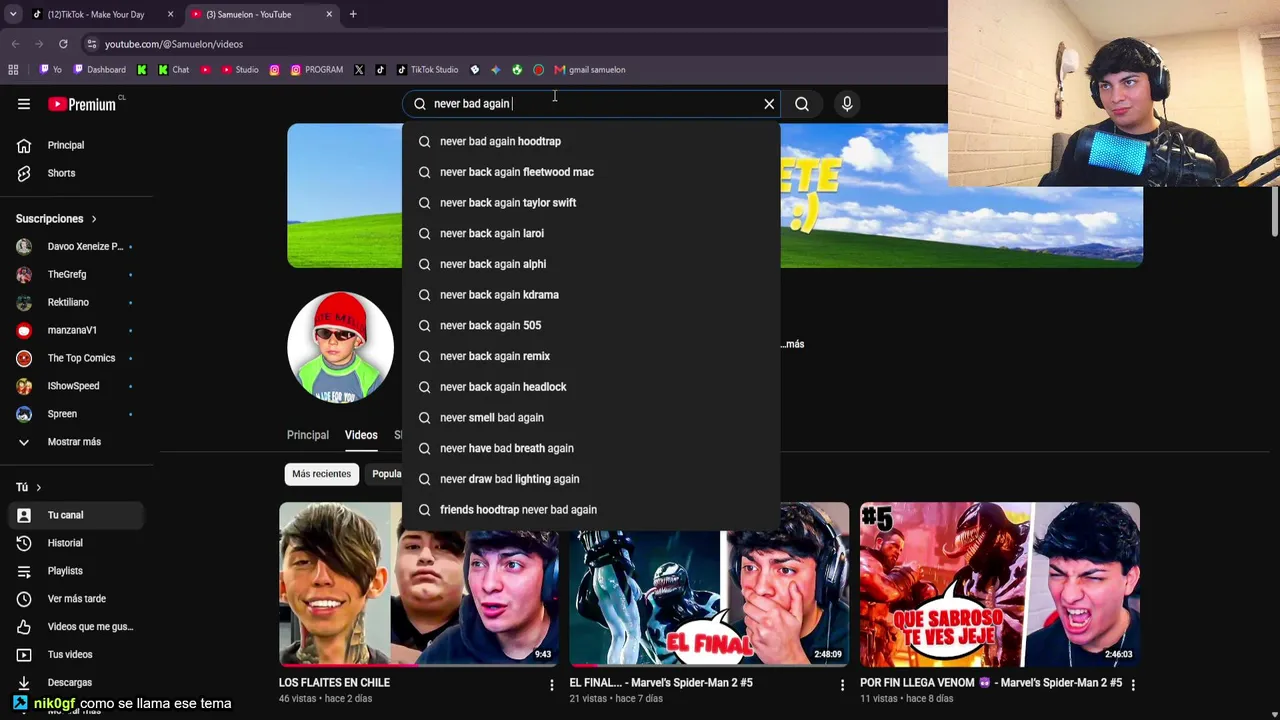The image size is (1280, 720).
Task: Select the 'Más recientes' filter chip
Action: pos(322,474)
